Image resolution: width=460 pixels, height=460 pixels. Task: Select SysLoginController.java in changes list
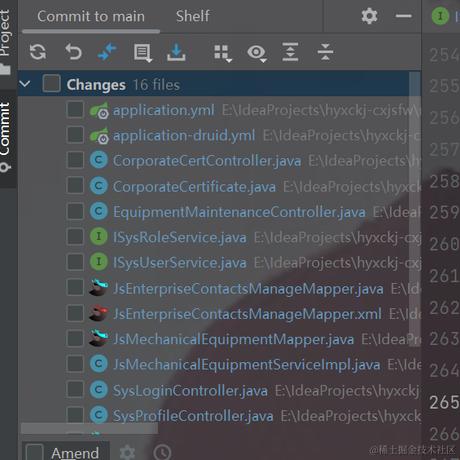pos(190,390)
